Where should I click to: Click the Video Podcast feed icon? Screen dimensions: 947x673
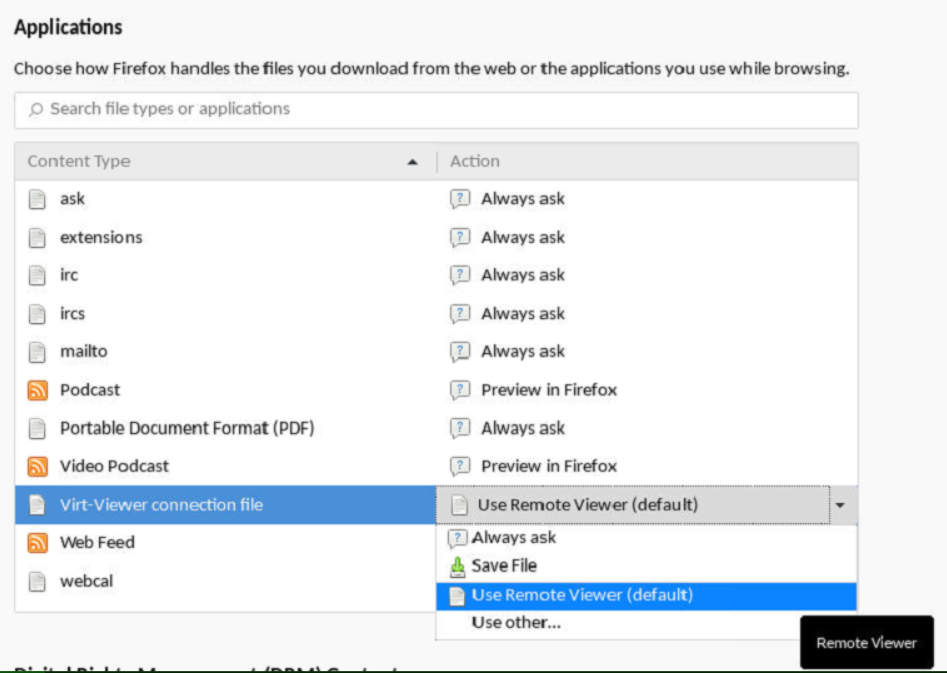click(38, 466)
